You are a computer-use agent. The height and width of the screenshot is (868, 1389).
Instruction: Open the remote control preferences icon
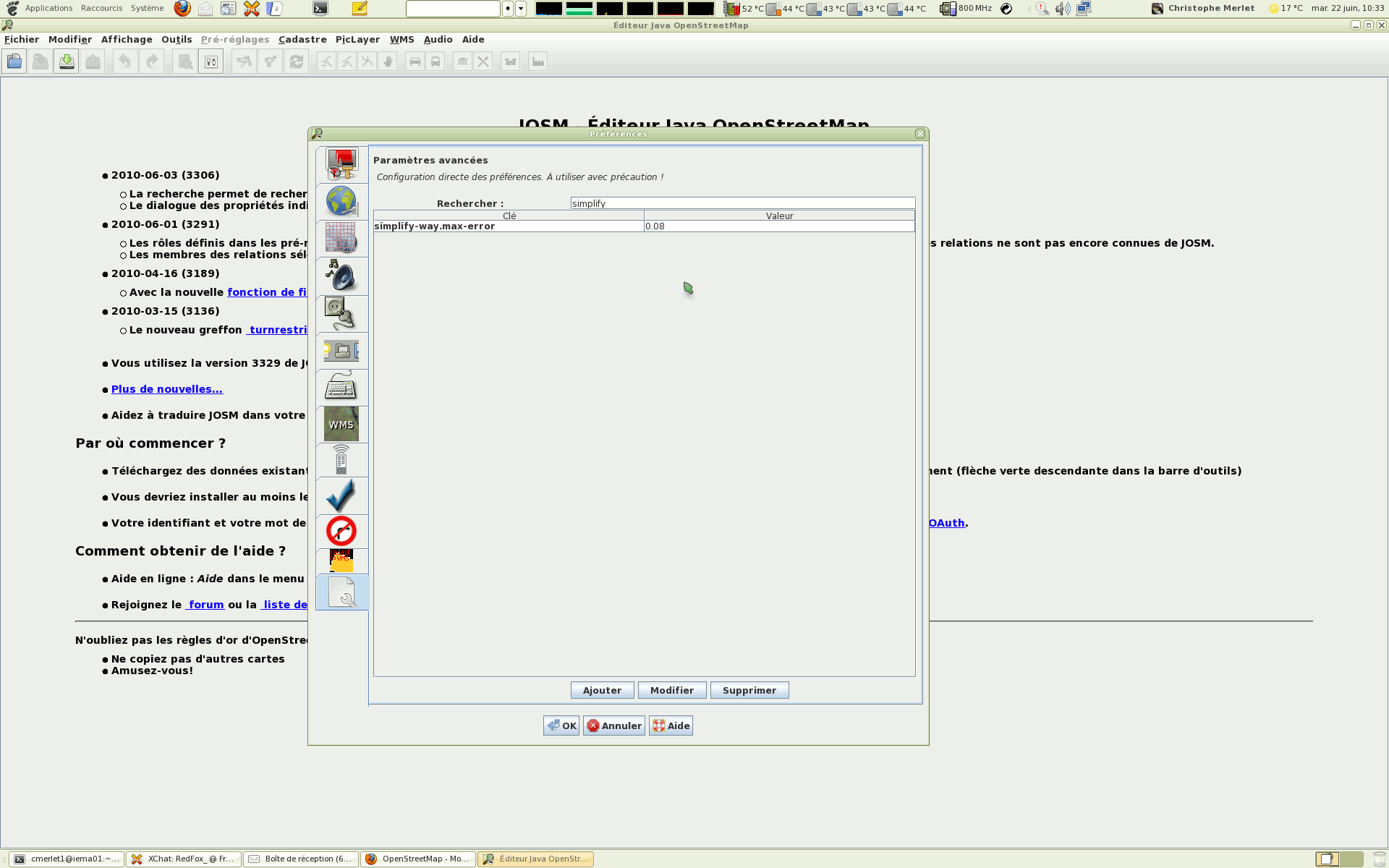point(341,460)
